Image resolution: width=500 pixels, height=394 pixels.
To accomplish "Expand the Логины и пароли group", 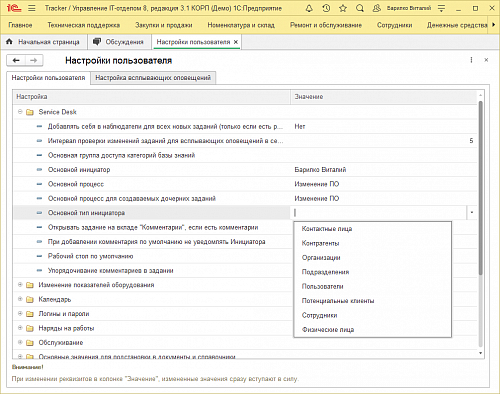I will coord(20,313).
